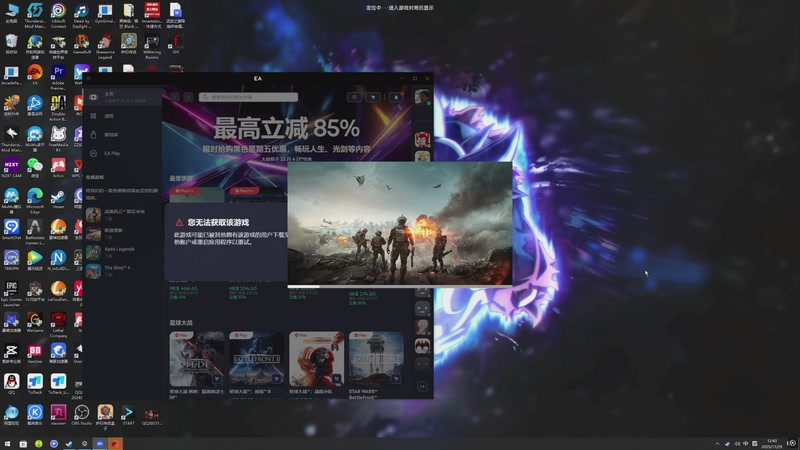Viewport: 800px width, 450px height.
Task: Click the EA forward navigation arrow
Action: pos(188,97)
